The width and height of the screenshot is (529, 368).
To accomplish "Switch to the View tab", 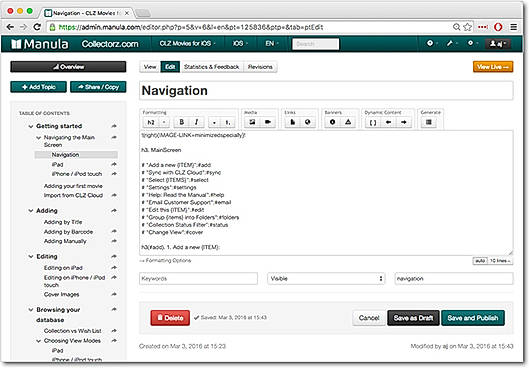I will point(150,67).
